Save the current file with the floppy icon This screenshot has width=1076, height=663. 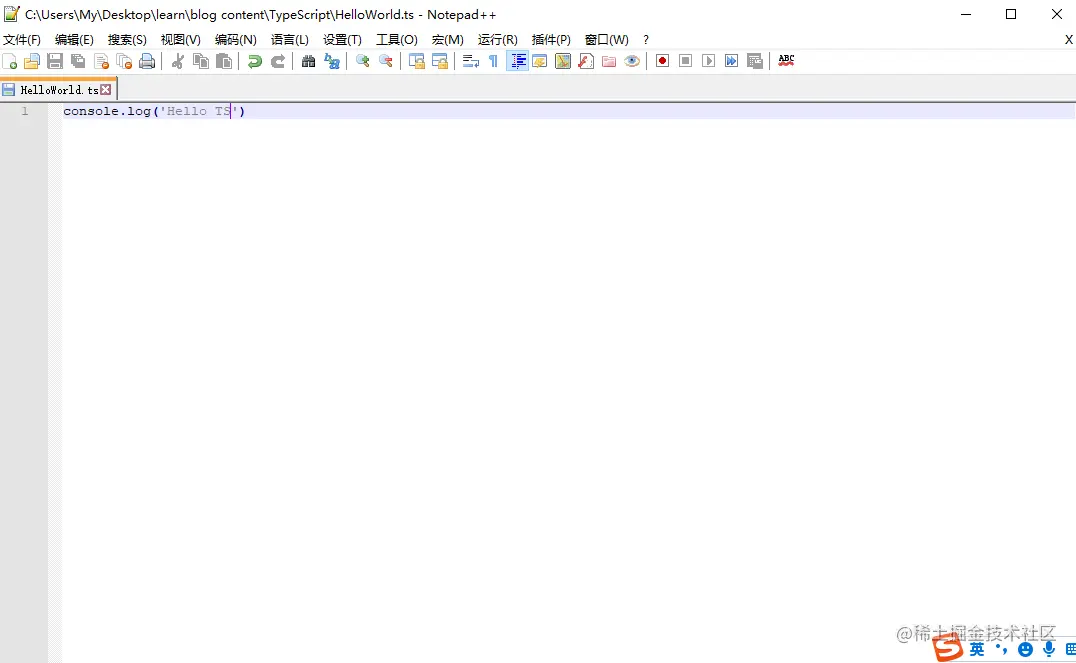[x=55, y=61]
